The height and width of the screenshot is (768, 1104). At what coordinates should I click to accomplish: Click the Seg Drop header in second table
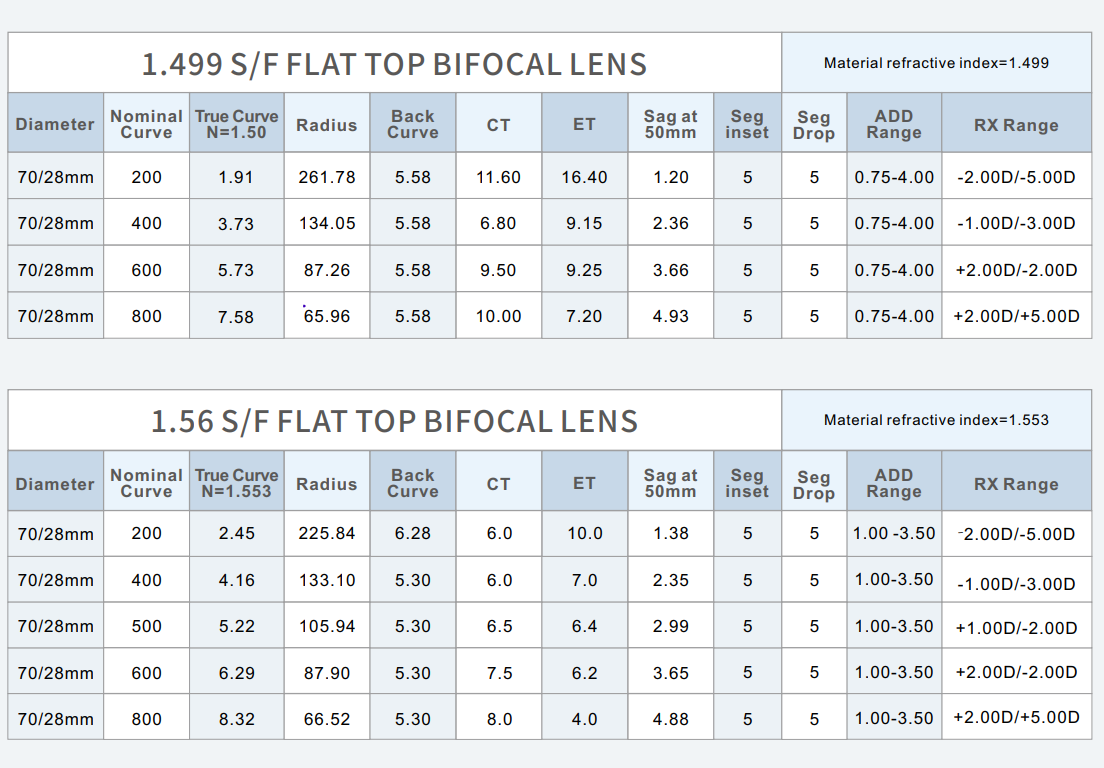(x=814, y=484)
